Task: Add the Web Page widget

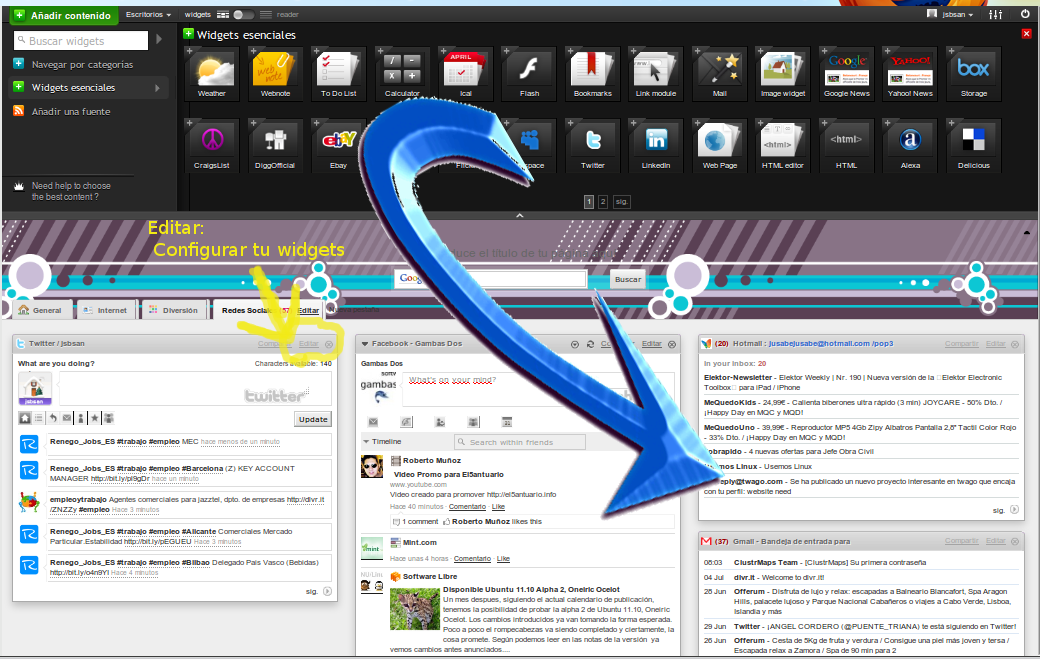Action: pos(720,146)
